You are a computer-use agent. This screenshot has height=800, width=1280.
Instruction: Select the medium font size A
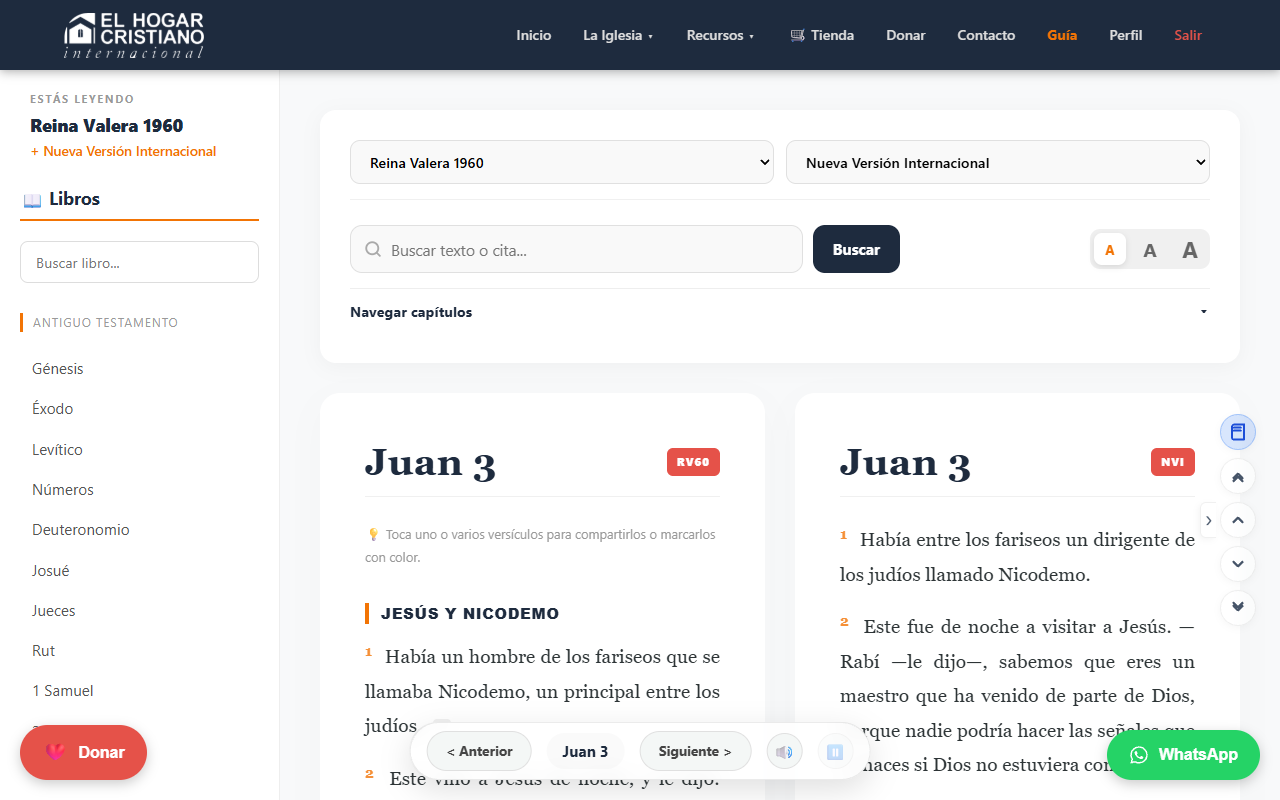[x=1150, y=250]
